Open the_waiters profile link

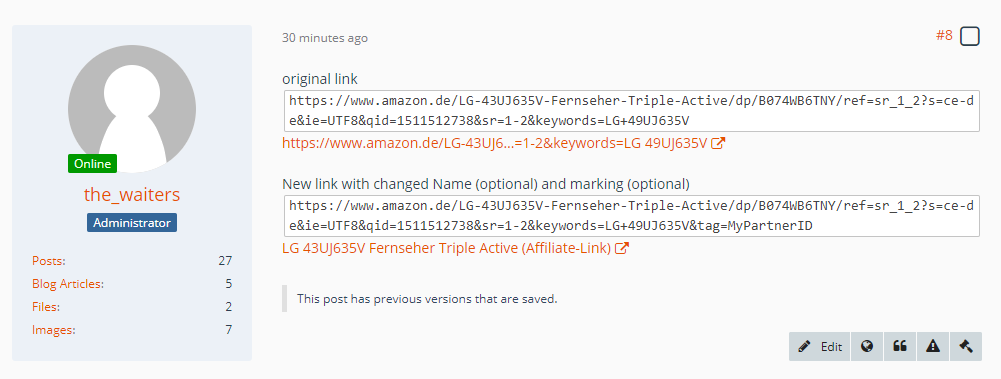[132, 195]
